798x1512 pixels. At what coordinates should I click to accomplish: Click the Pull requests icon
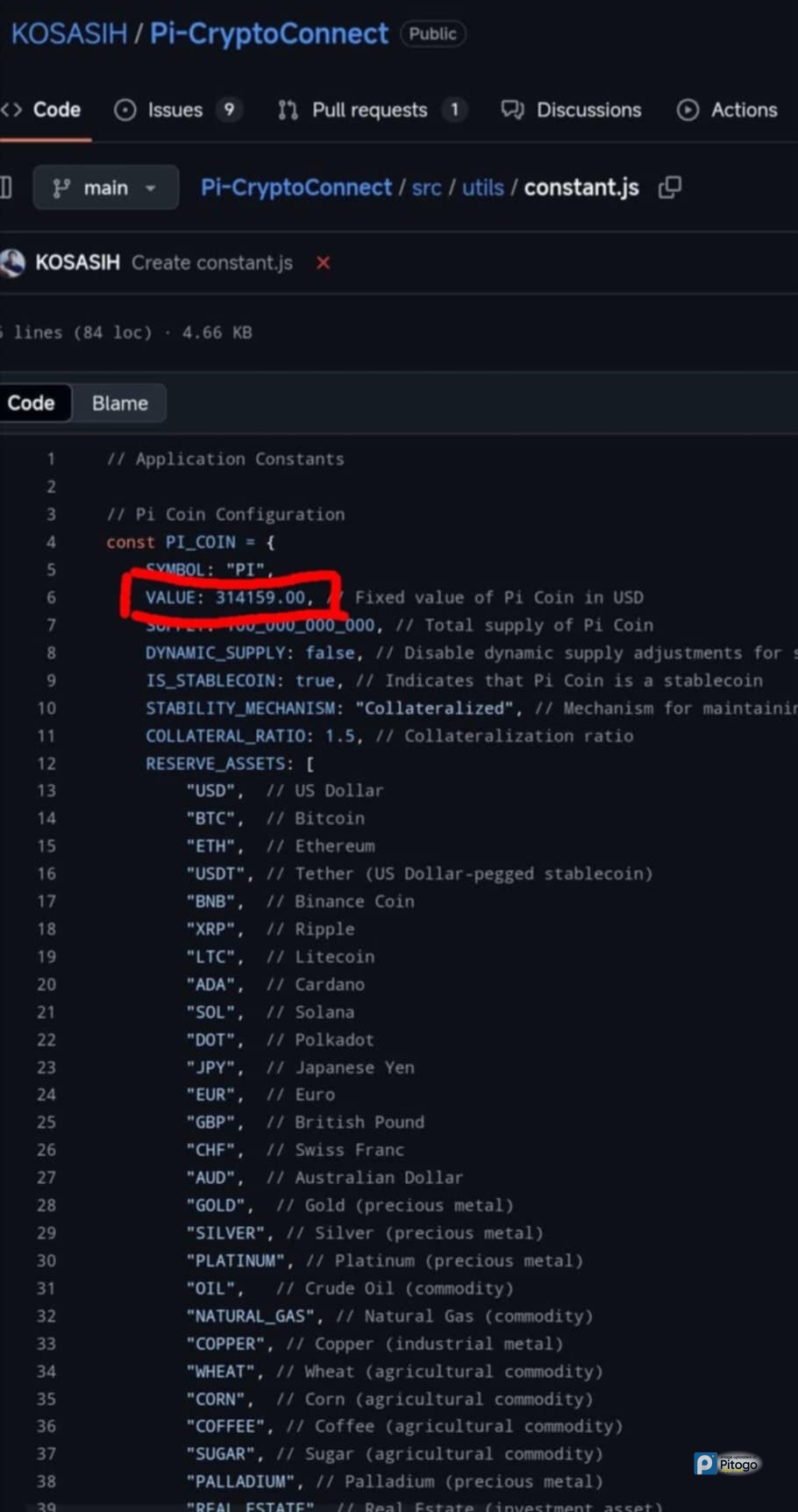point(288,110)
